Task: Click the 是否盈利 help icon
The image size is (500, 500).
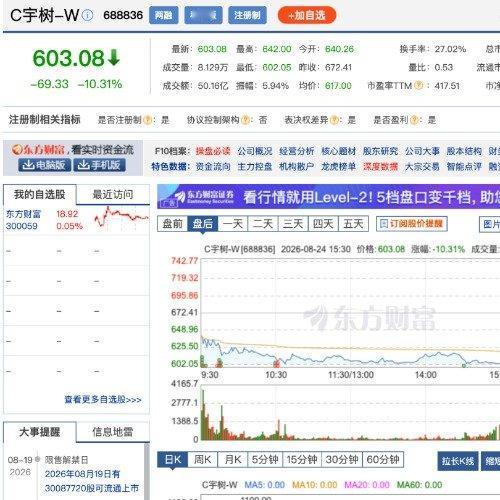Action: point(415,120)
